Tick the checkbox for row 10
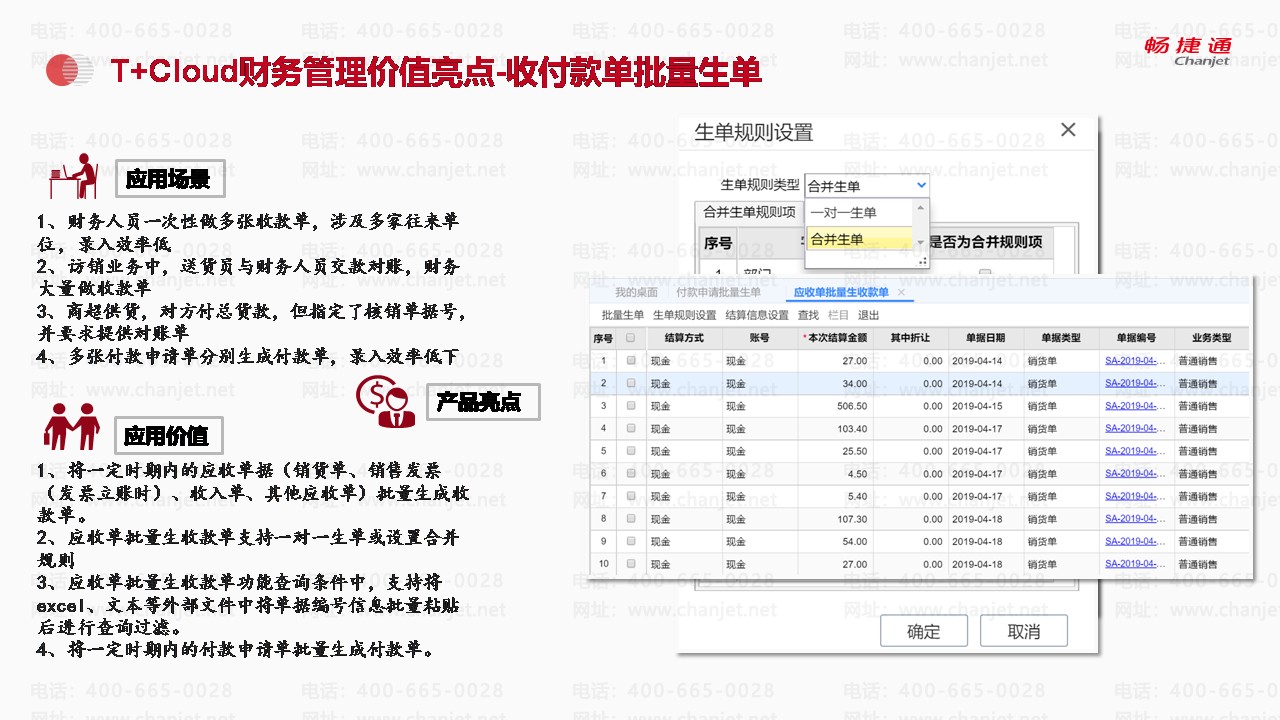Image resolution: width=1280 pixels, height=720 pixels. pyautogui.click(x=630, y=564)
